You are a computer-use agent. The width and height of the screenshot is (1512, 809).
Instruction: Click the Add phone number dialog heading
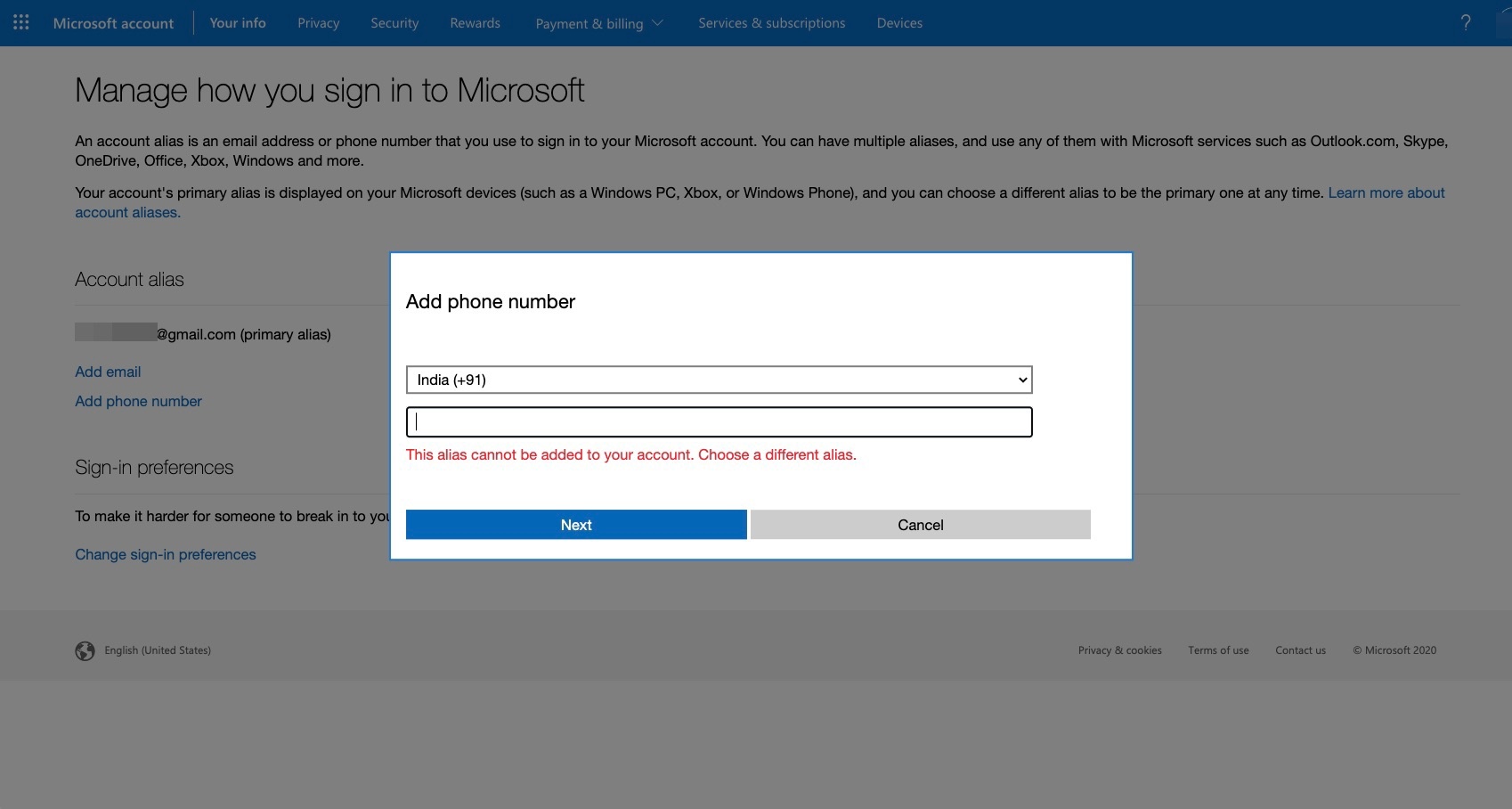point(491,302)
